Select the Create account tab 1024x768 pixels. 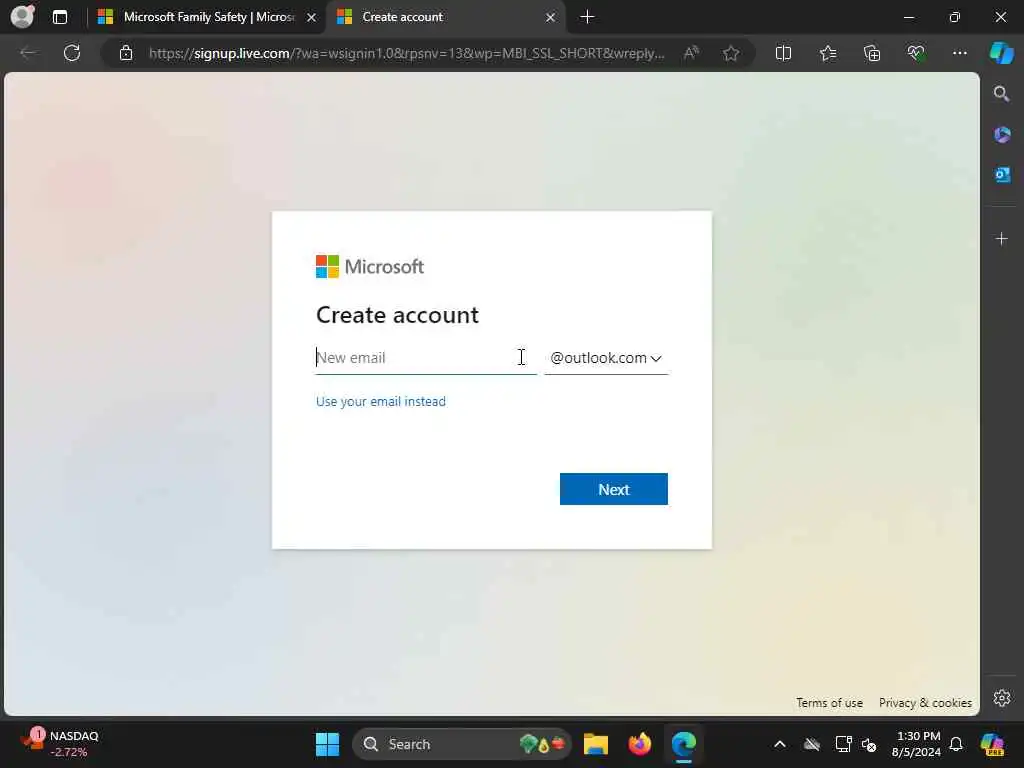[444, 17]
